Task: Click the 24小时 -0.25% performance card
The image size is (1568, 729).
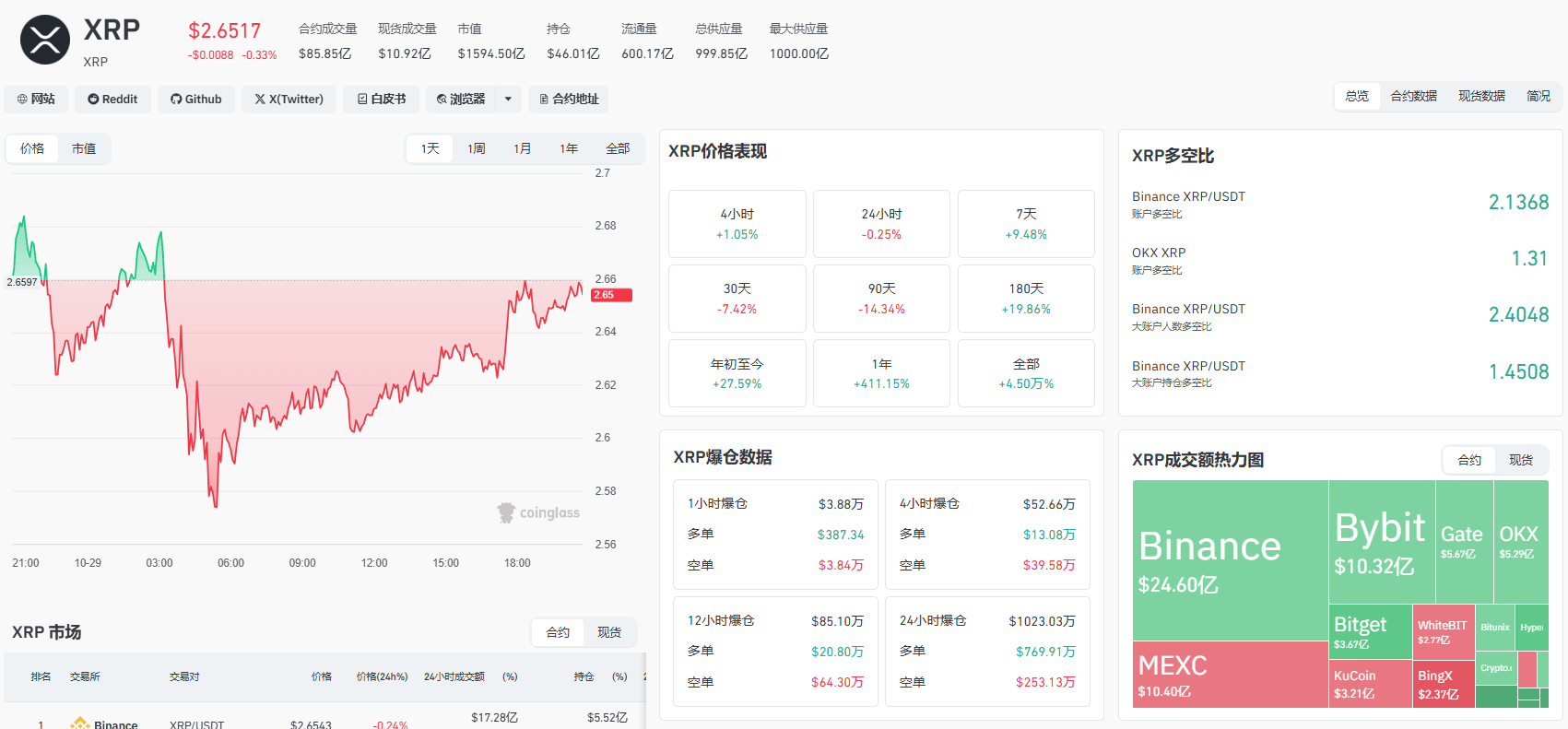Action: (881, 224)
